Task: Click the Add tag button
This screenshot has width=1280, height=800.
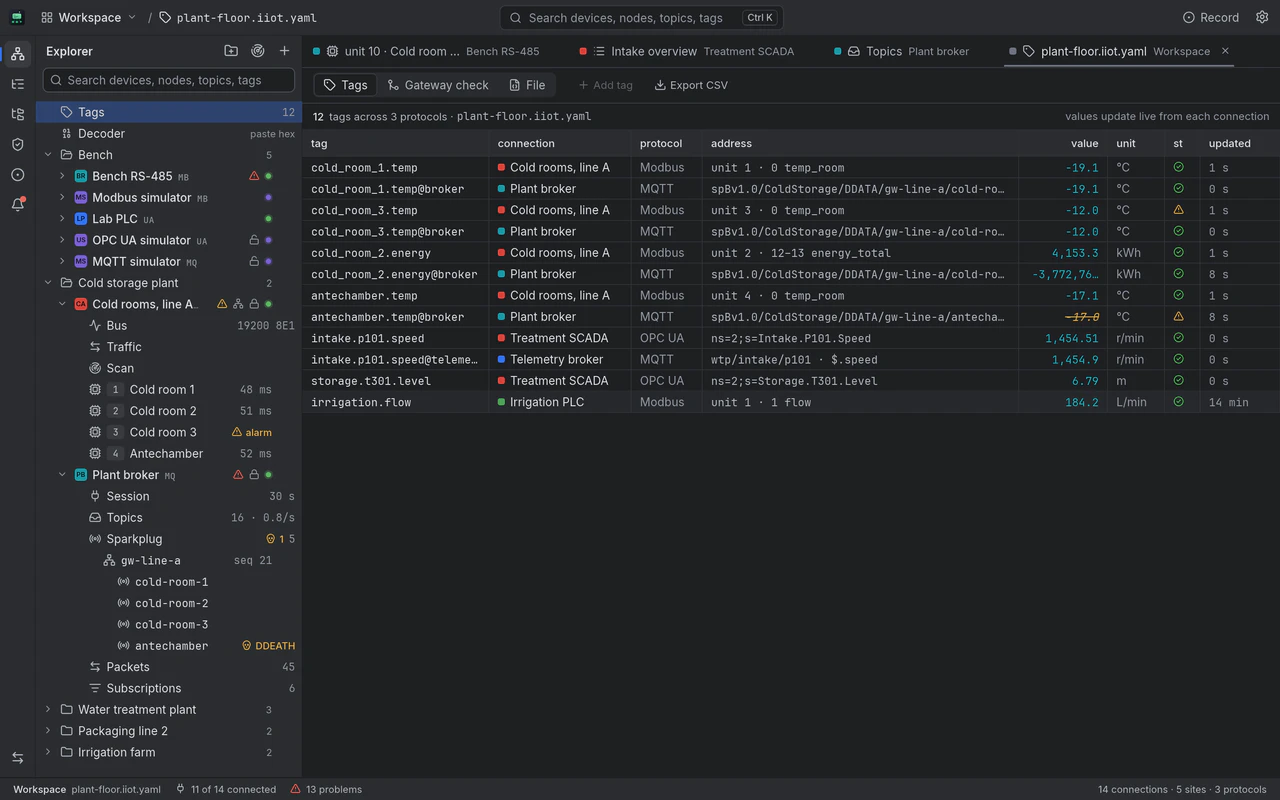Action: [x=604, y=85]
